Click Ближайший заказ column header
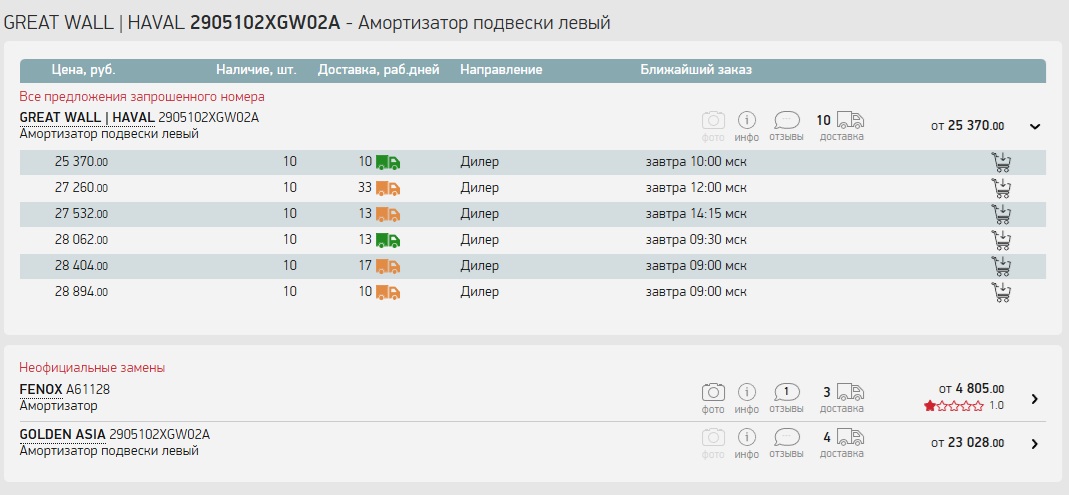The height and width of the screenshot is (495, 1069). pos(696,70)
